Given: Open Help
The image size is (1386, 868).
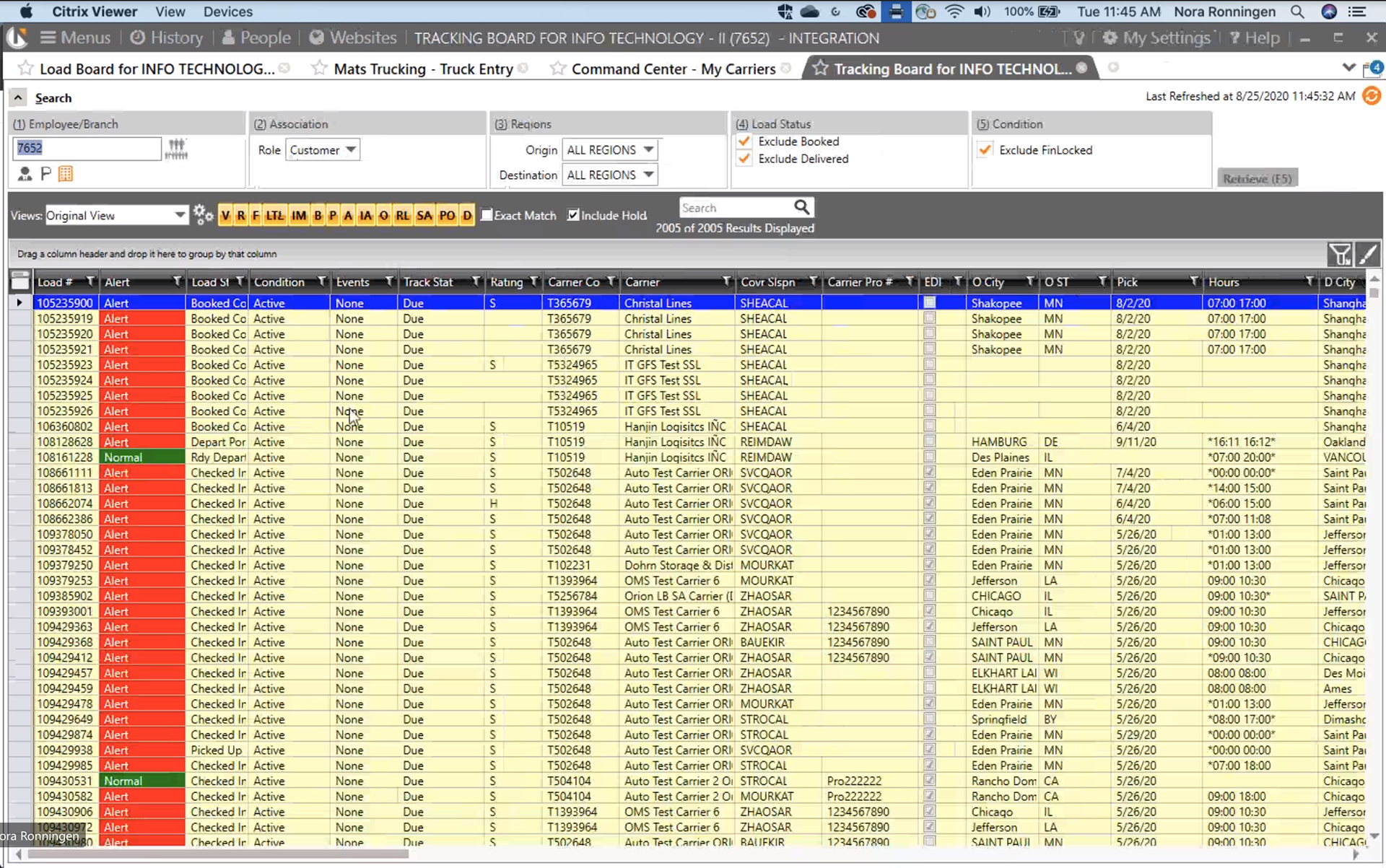Looking at the screenshot, I should (x=1255, y=38).
